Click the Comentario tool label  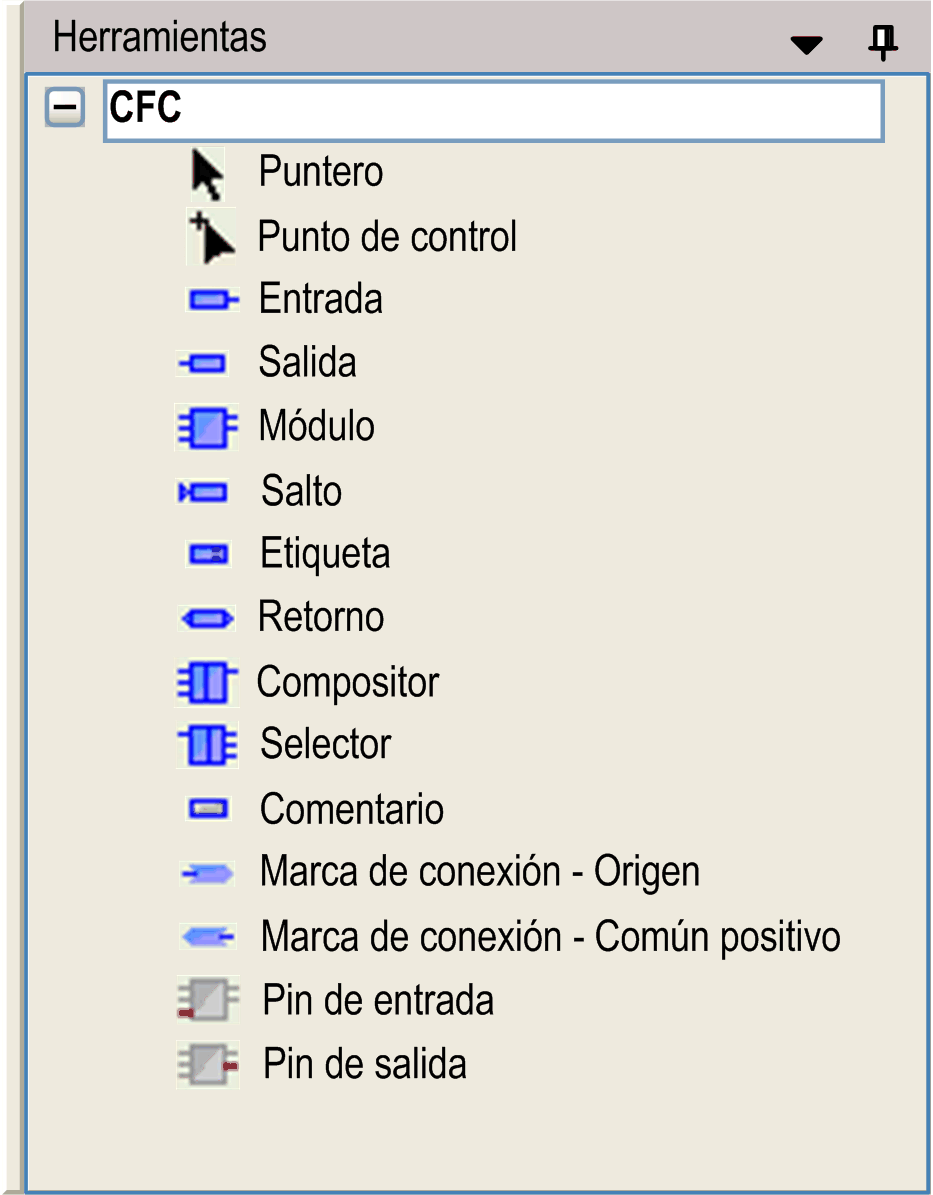point(351,809)
